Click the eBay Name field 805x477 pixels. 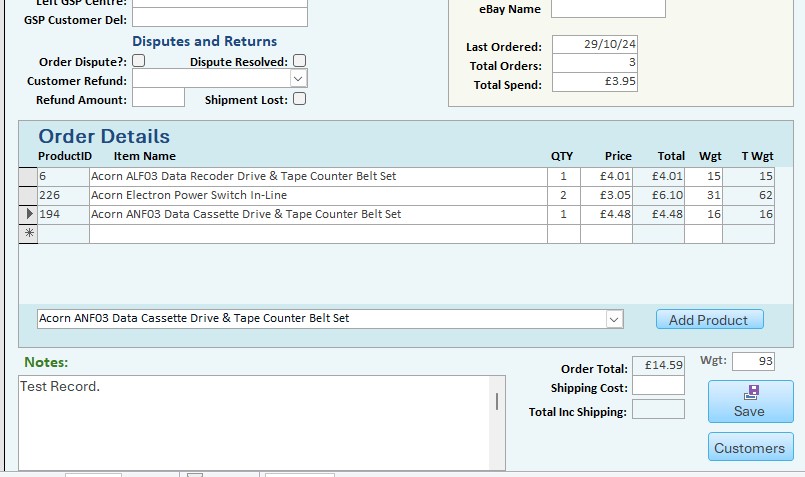[608, 9]
